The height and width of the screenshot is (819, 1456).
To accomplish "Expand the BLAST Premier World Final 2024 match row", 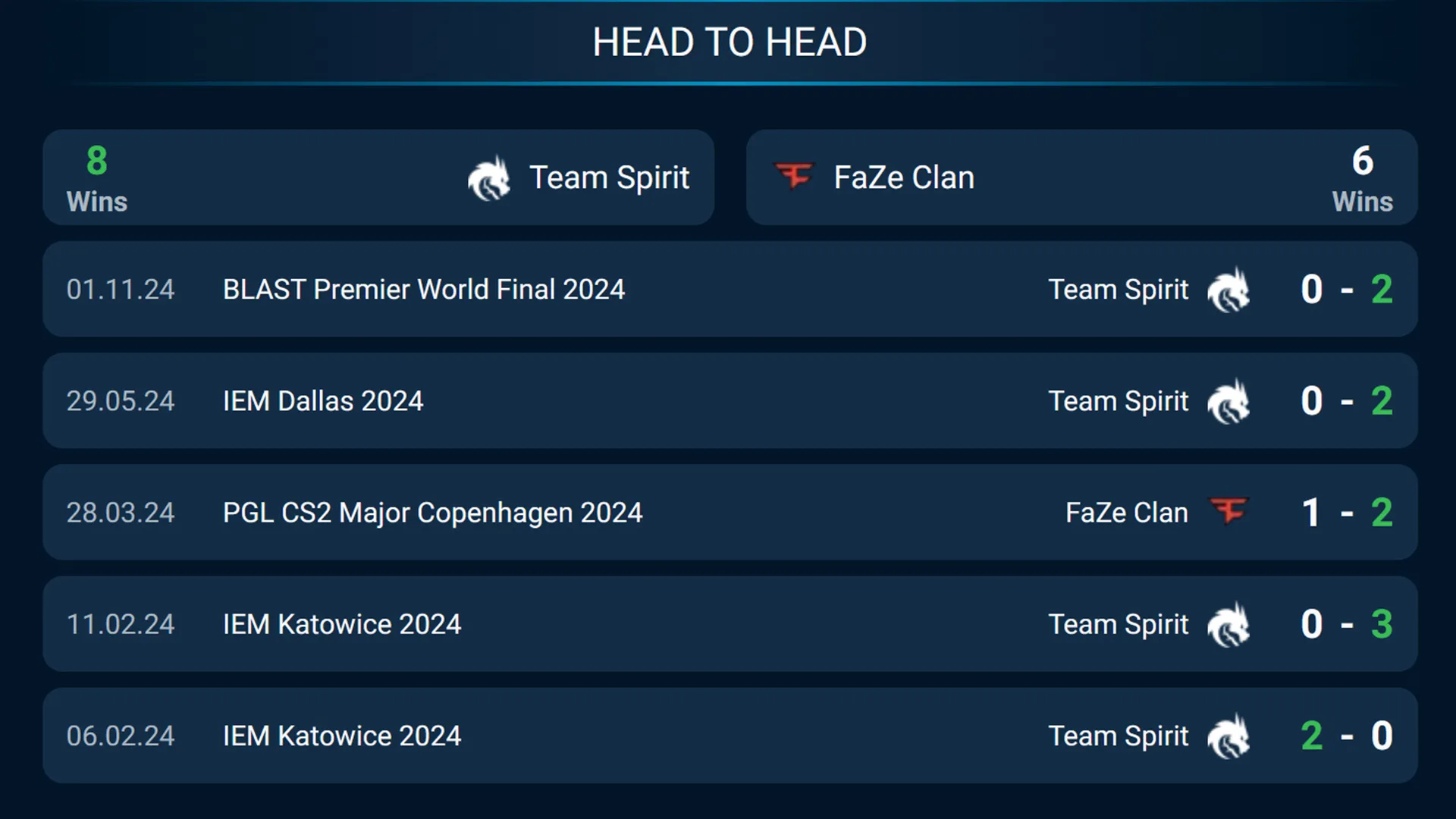I will click(x=728, y=289).
